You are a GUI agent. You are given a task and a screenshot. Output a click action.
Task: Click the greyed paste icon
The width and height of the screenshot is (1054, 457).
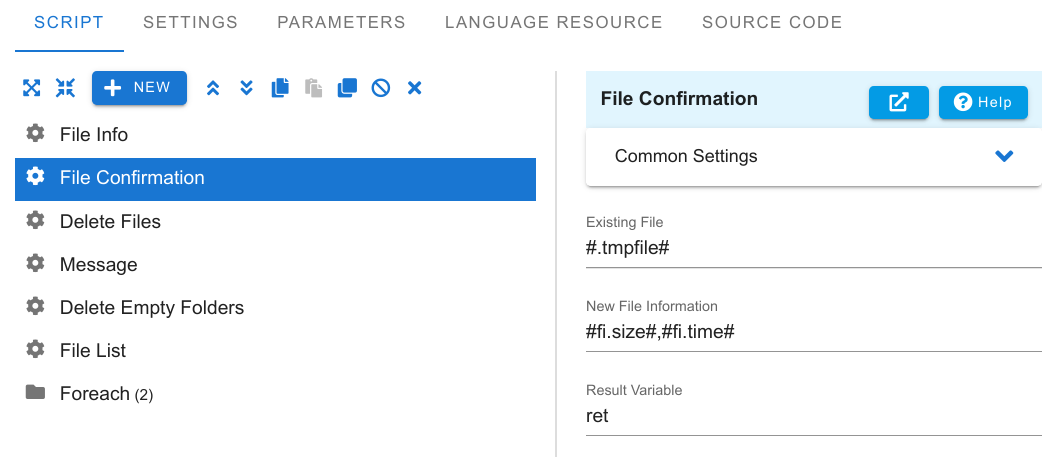pyautogui.click(x=314, y=87)
